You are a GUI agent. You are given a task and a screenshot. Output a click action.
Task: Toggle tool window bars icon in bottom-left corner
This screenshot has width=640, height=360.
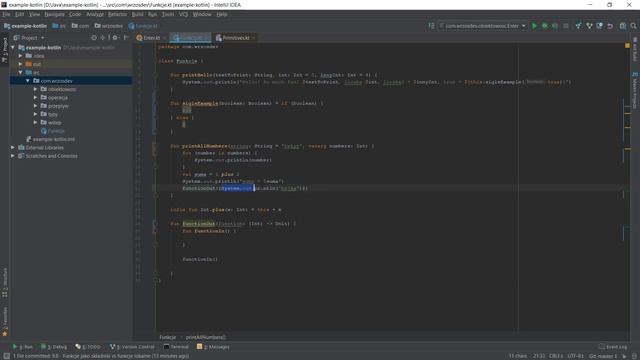pyautogui.click(x=6, y=356)
